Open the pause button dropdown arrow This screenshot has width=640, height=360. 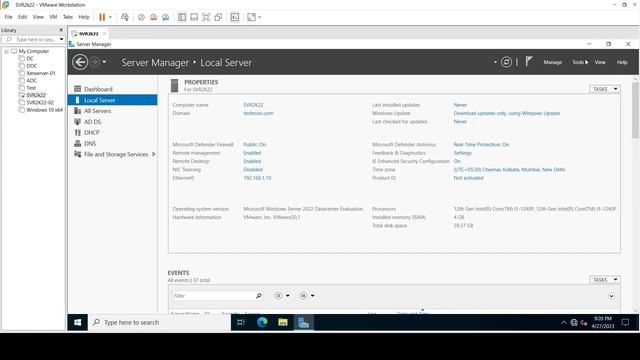(110, 17)
